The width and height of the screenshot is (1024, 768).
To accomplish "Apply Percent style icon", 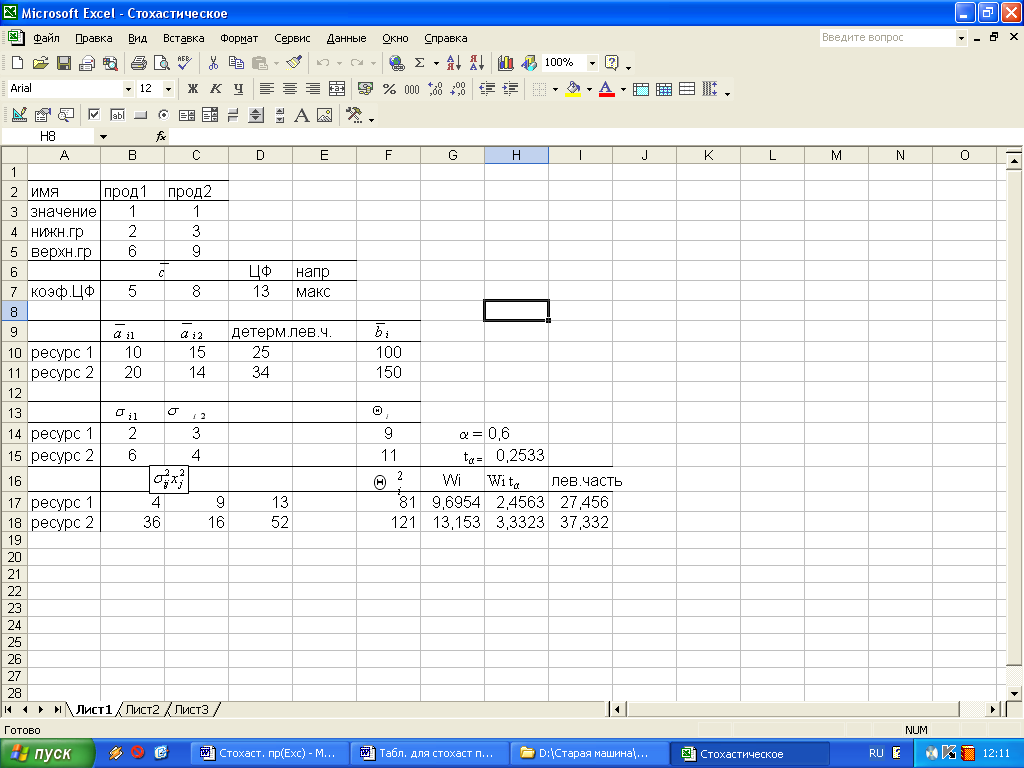I will (389, 89).
